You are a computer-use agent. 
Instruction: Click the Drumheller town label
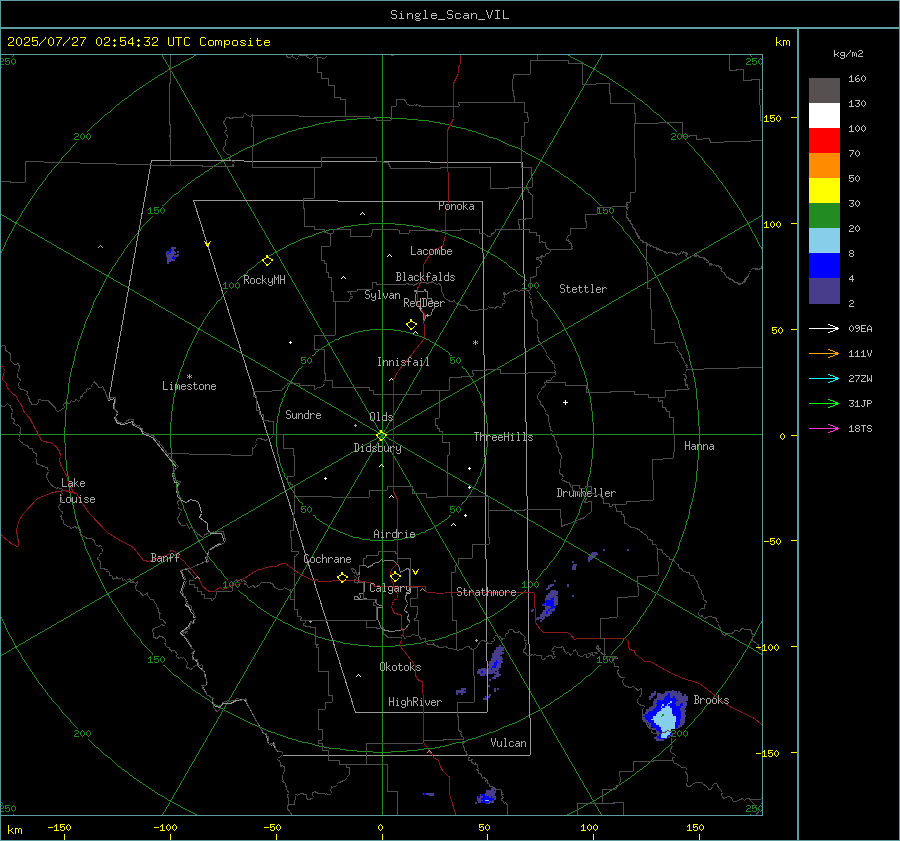click(586, 493)
